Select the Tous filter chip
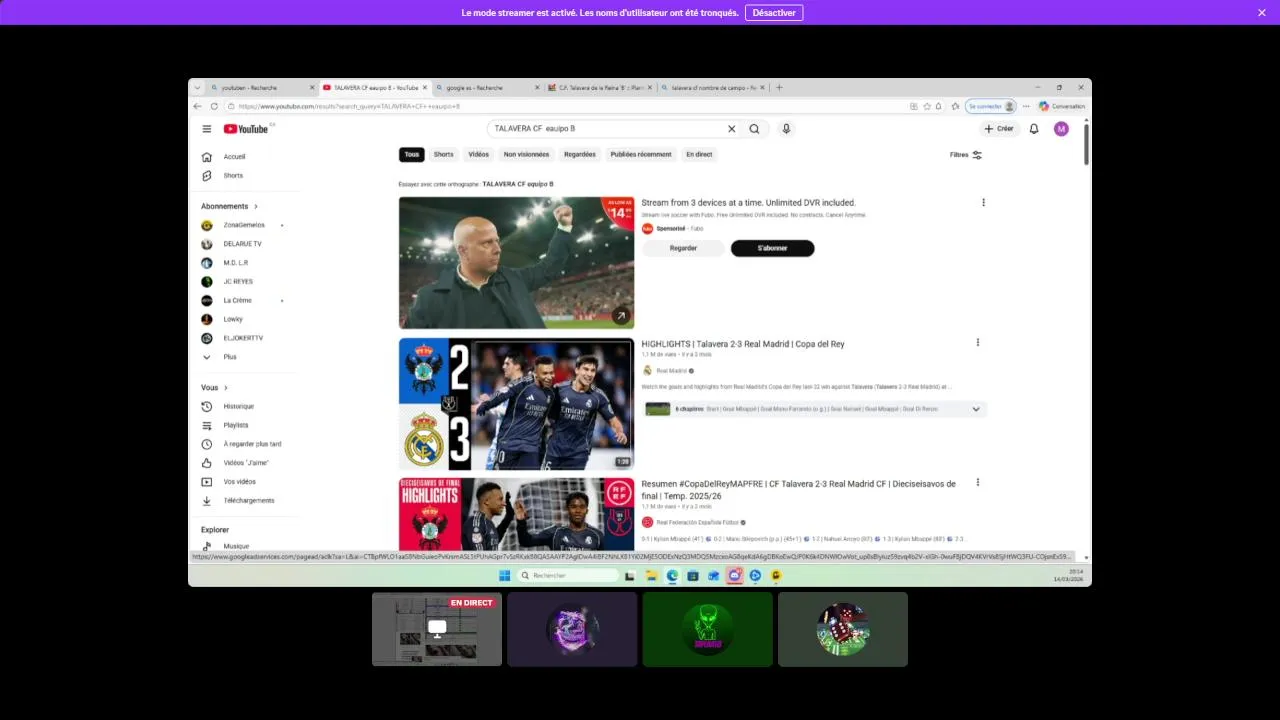Screen dimensions: 1280x720 (412, 154)
